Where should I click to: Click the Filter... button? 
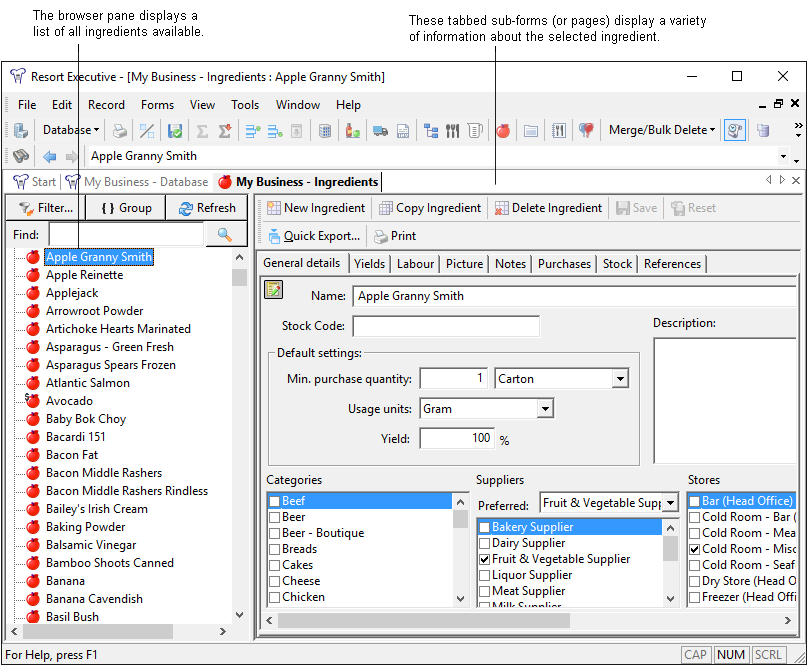coord(45,208)
